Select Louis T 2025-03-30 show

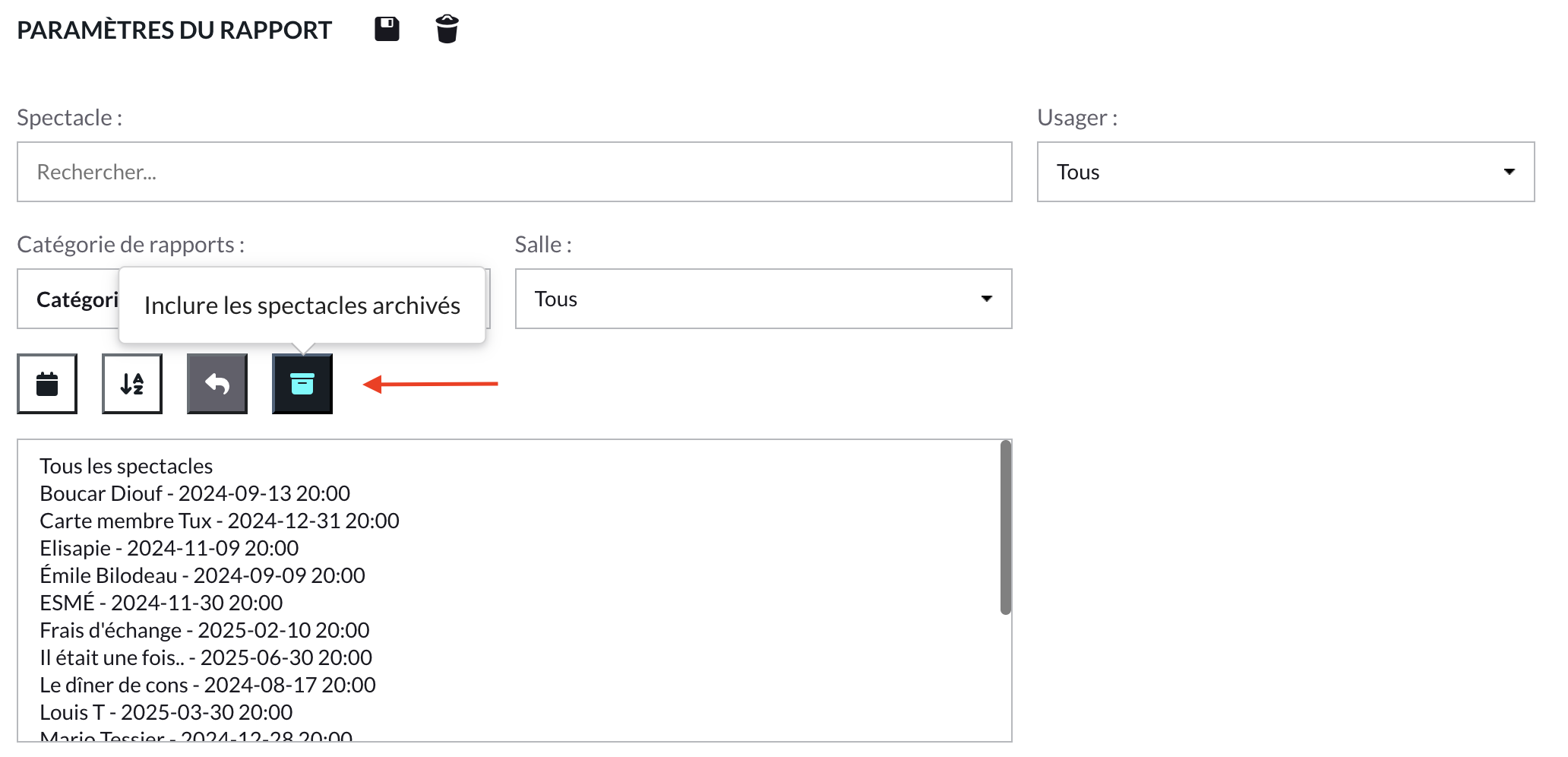click(x=166, y=712)
